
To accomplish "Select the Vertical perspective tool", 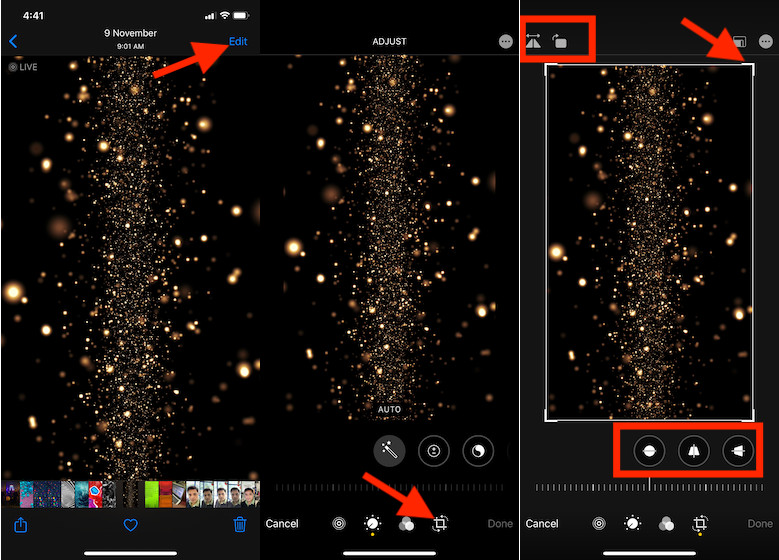I will point(693,451).
